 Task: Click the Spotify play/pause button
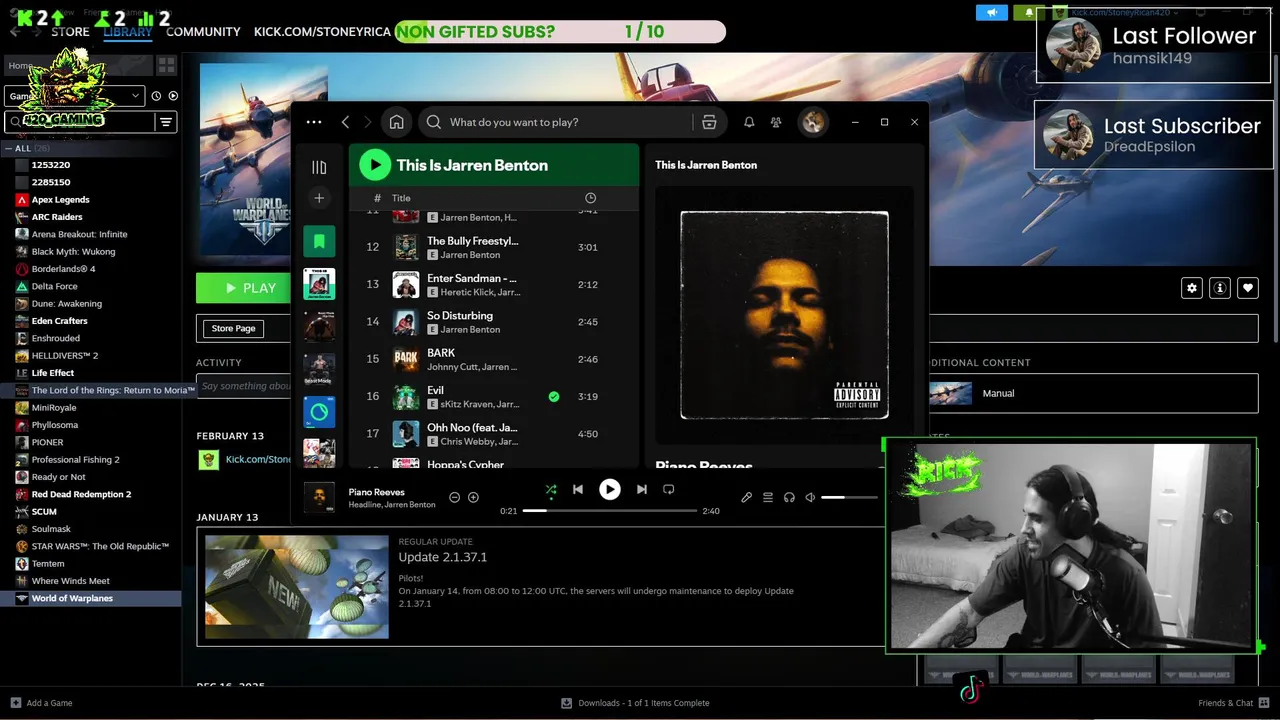coord(609,489)
